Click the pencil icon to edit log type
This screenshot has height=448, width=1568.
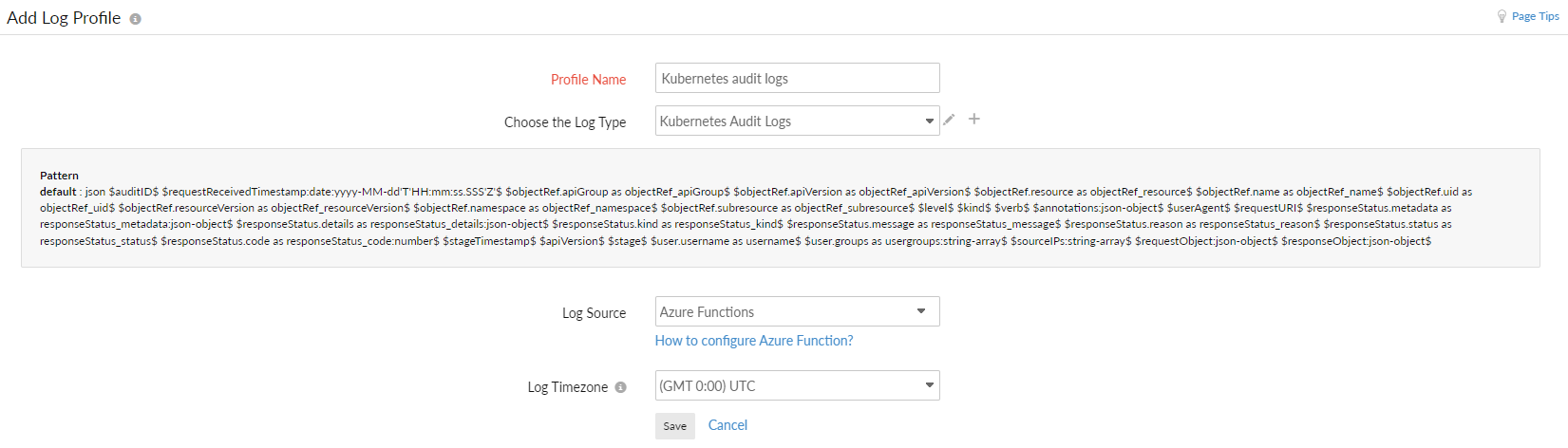(x=949, y=120)
